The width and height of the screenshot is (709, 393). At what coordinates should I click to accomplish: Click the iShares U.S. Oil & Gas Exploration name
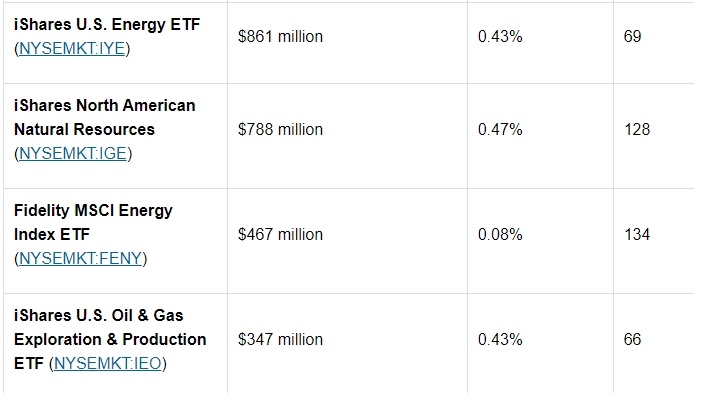tap(110, 327)
